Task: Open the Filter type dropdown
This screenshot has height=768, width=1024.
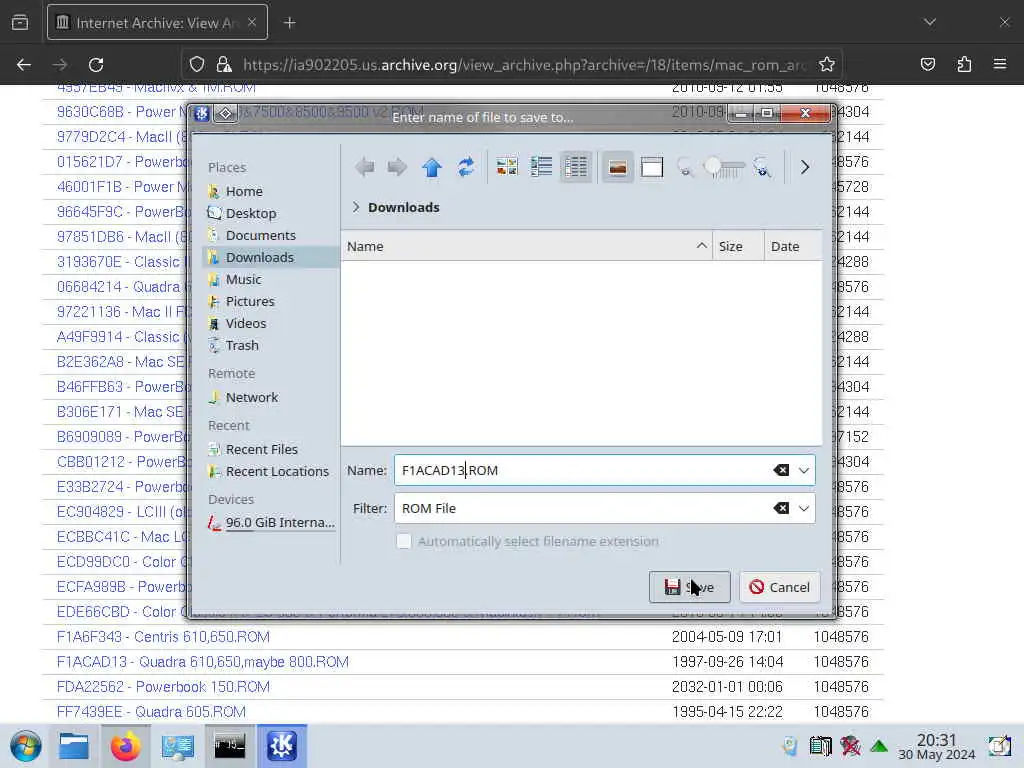Action: (804, 508)
